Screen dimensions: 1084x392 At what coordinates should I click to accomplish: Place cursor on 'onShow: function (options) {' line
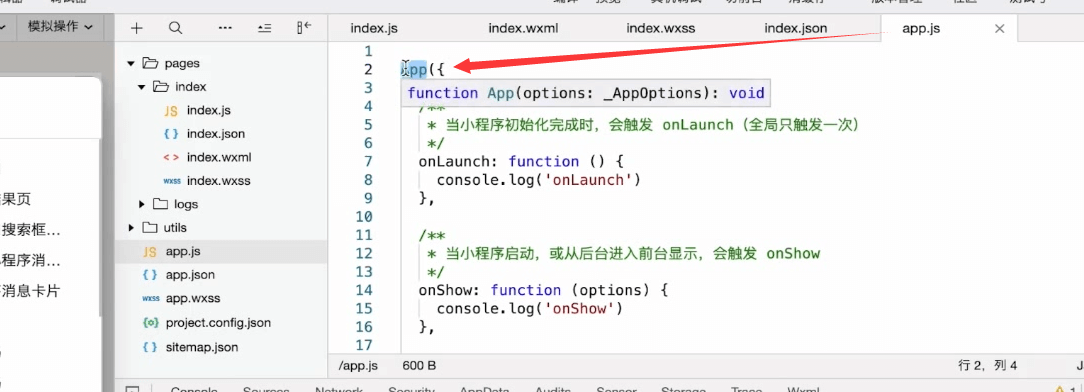tap(543, 290)
